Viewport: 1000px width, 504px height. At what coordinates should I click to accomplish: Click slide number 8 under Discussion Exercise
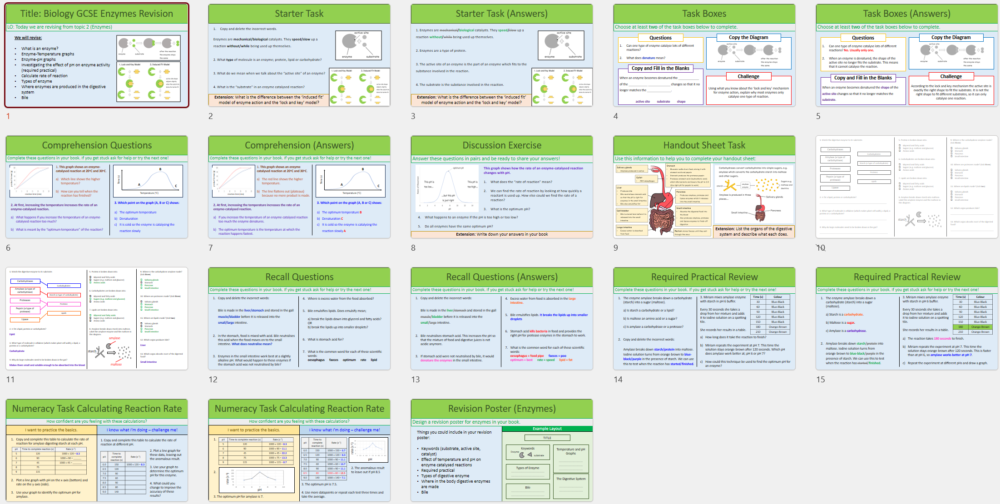(413, 248)
